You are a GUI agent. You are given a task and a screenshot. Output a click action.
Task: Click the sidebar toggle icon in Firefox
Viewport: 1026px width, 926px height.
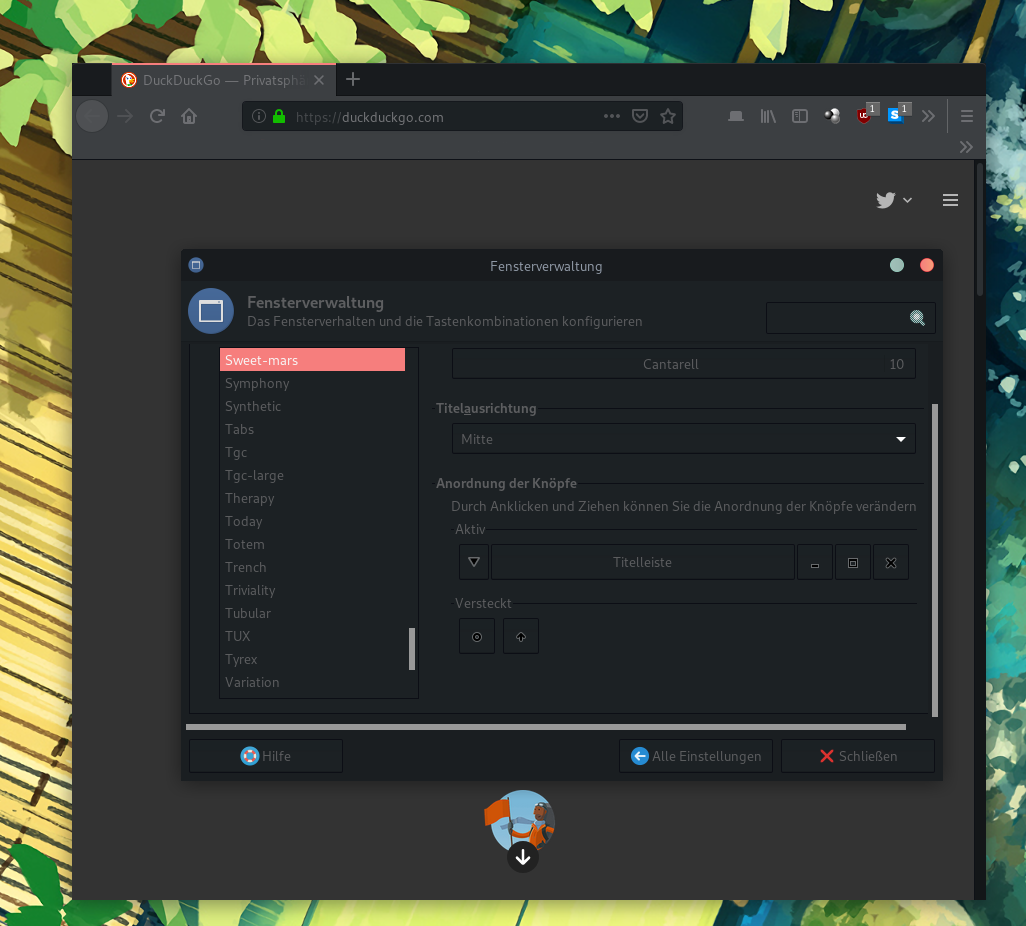point(800,116)
